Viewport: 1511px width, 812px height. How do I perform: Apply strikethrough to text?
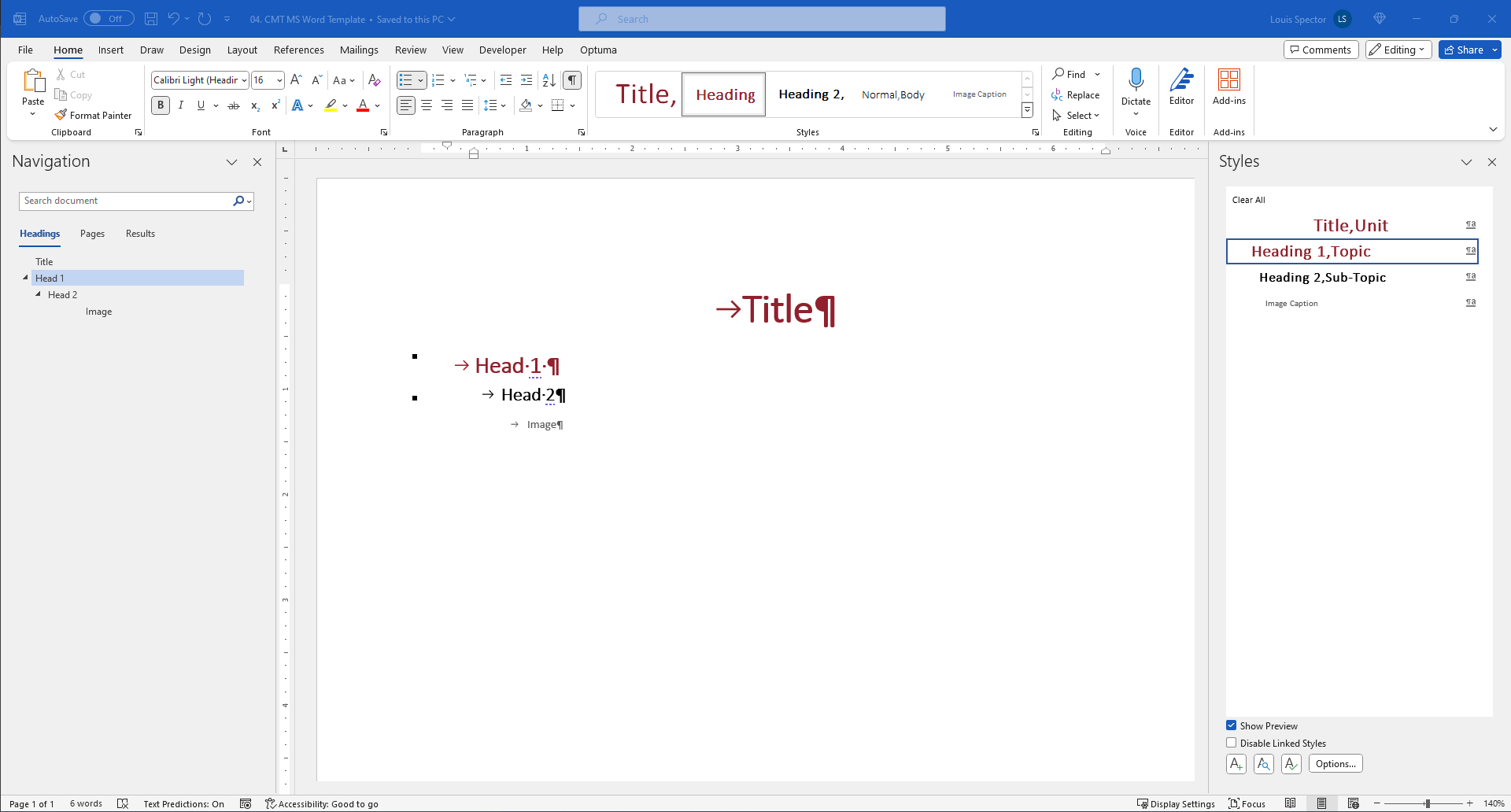pyautogui.click(x=233, y=105)
